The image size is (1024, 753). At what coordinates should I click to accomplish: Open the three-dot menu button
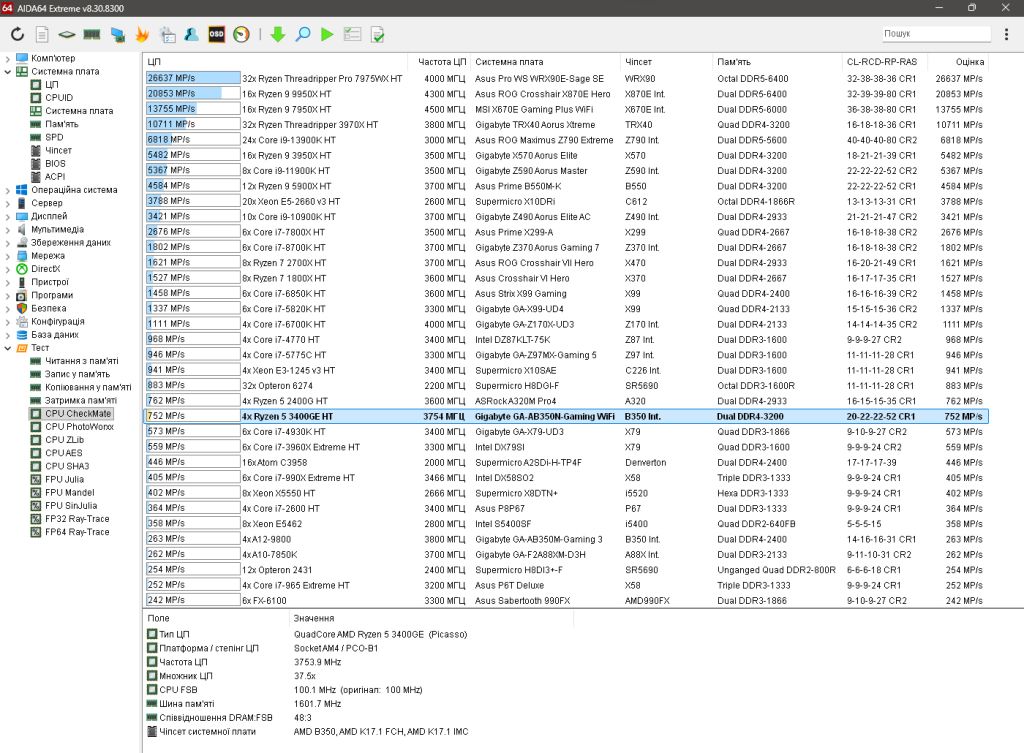click(1006, 33)
